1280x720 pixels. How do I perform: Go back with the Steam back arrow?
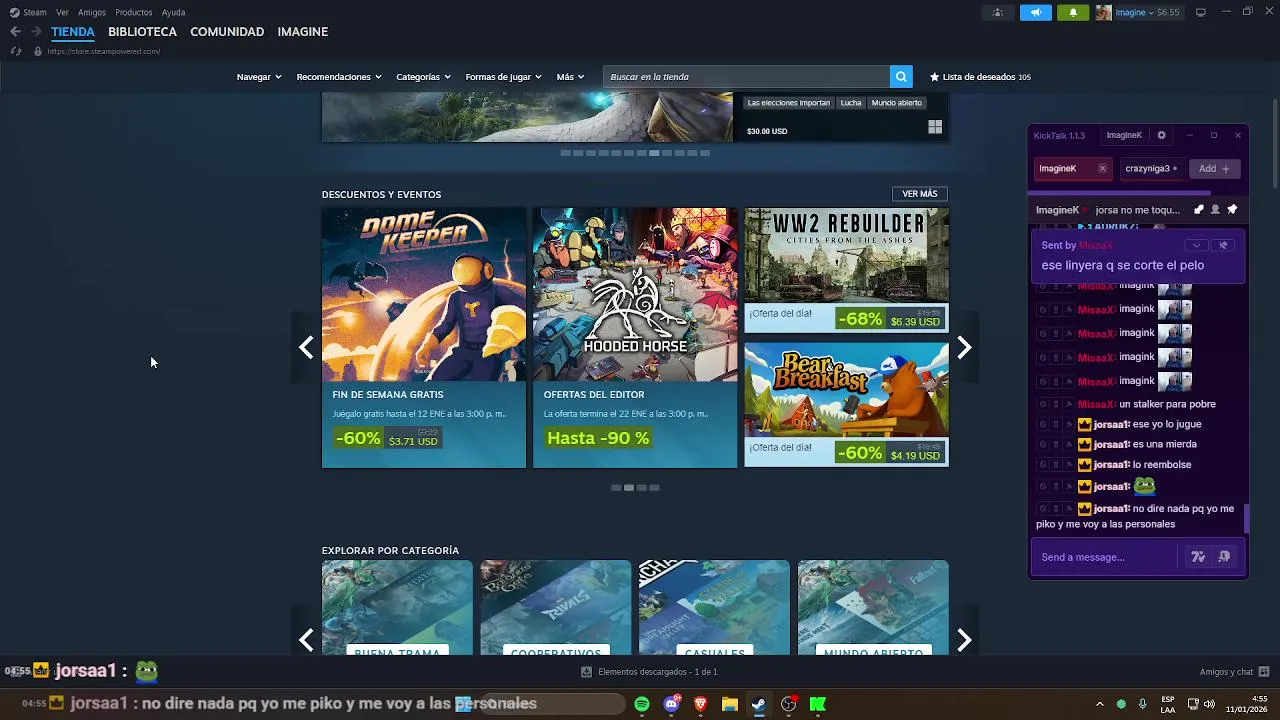15,32
